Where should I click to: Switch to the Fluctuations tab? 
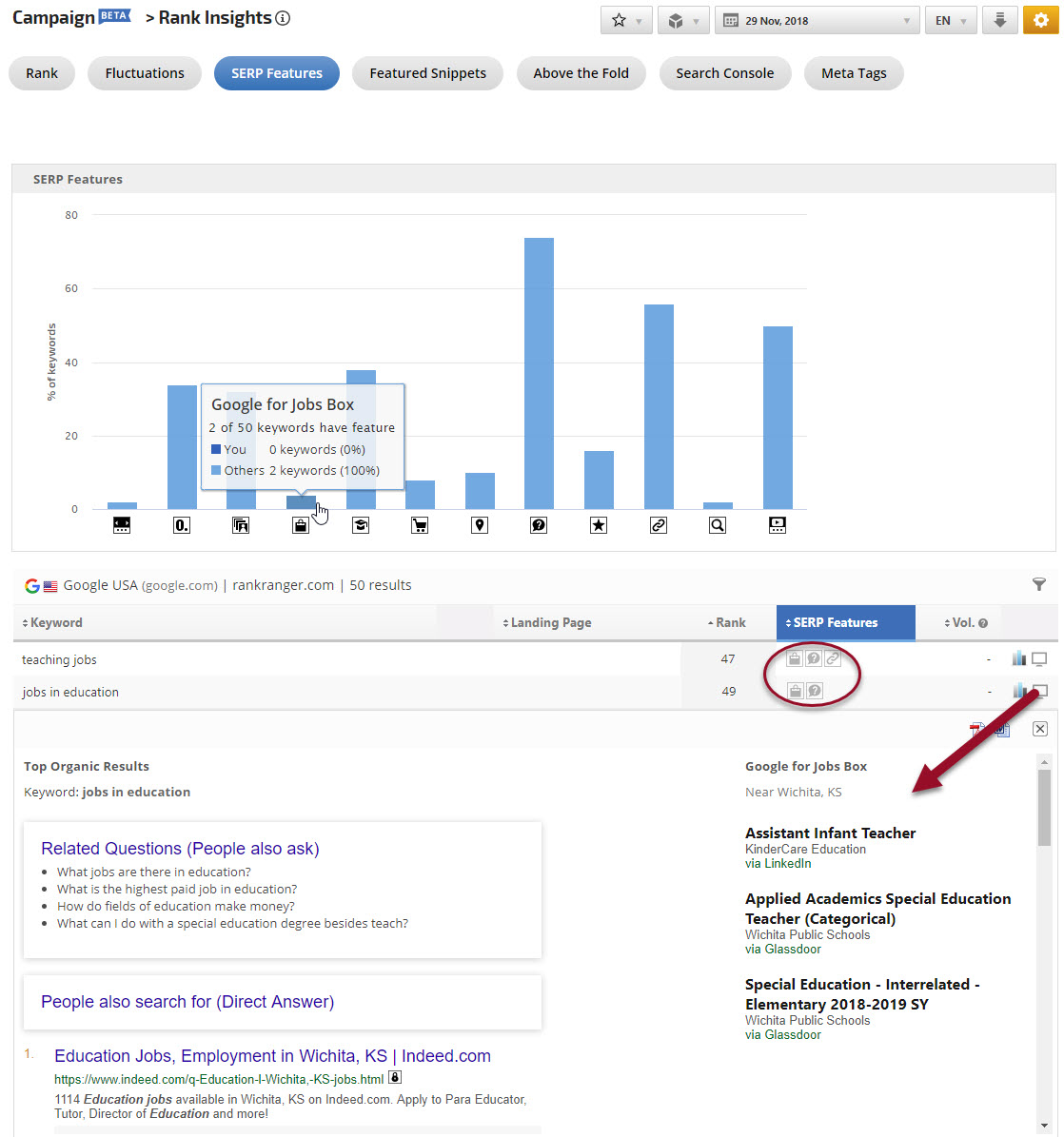tap(145, 73)
